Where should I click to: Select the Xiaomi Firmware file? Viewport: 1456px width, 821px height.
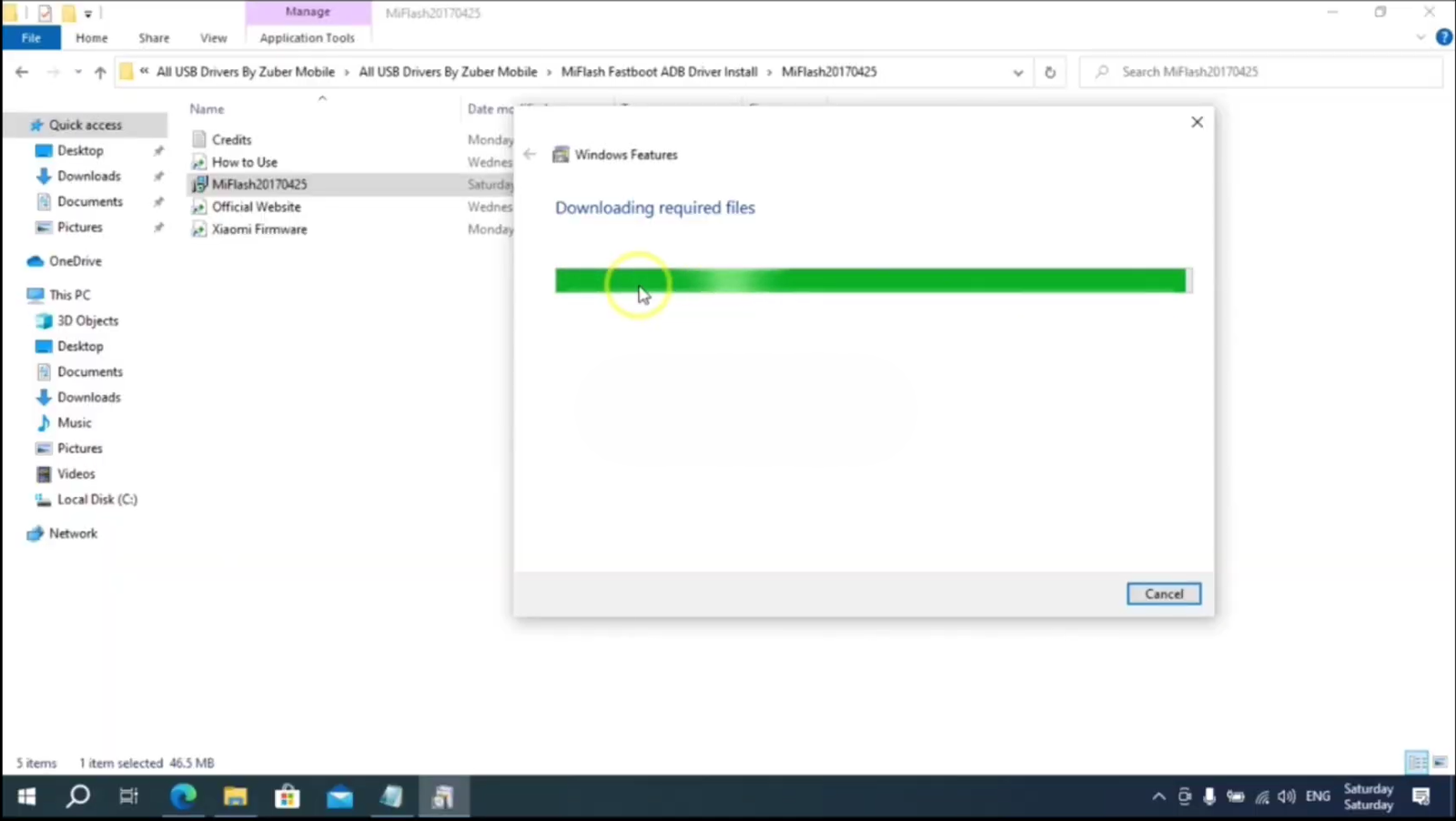tap(258, 229)
